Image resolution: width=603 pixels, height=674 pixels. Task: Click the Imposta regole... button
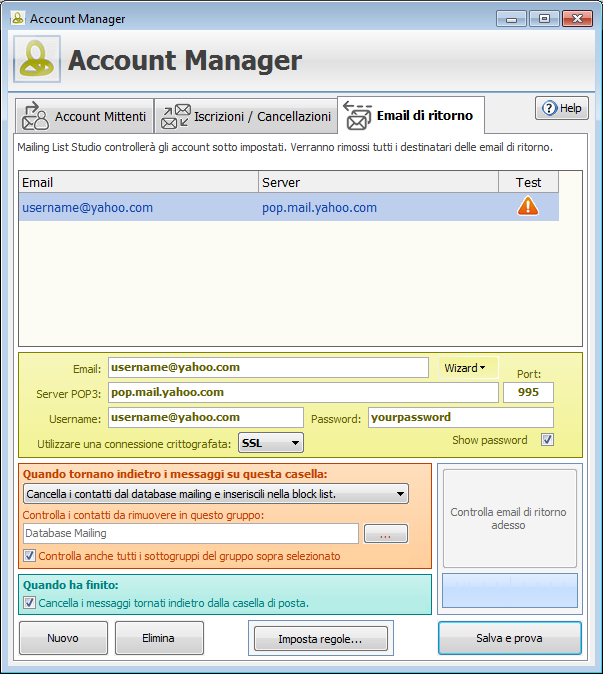click(x=320, y=638)
